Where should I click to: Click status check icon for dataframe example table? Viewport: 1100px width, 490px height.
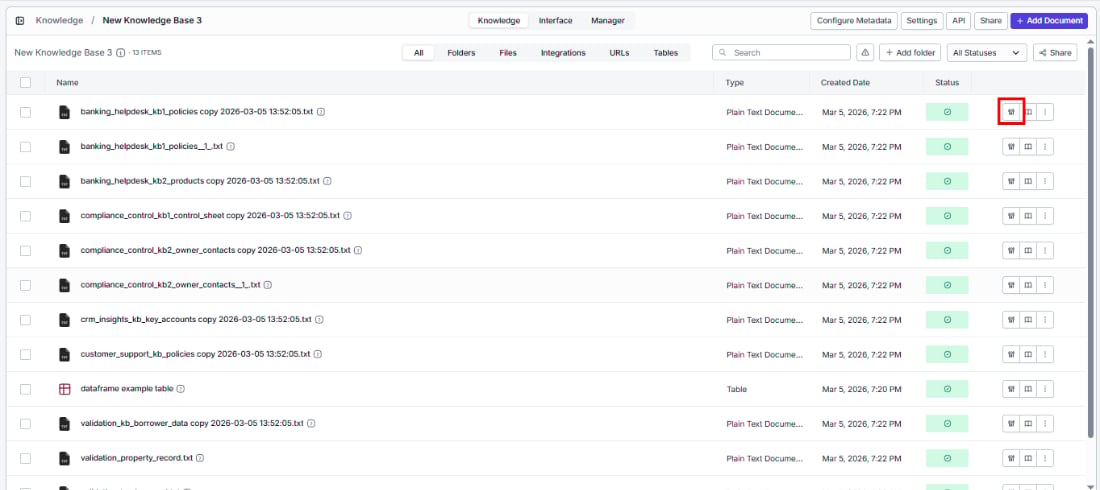[947, 389]
